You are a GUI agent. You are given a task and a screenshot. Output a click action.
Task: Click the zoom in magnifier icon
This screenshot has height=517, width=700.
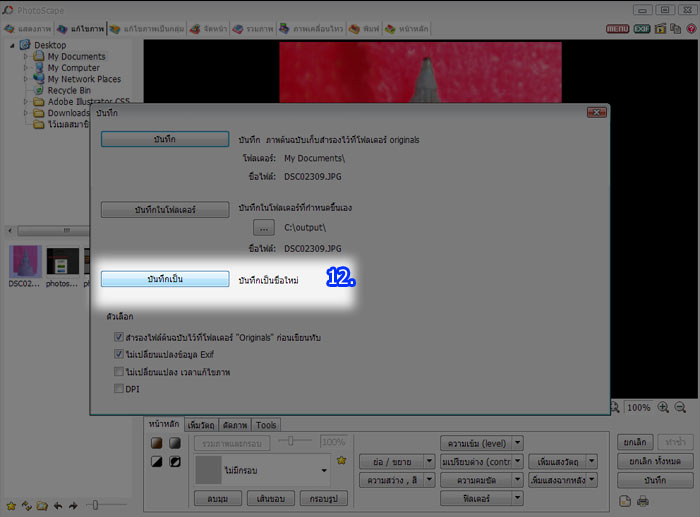[x=662, y=407]
